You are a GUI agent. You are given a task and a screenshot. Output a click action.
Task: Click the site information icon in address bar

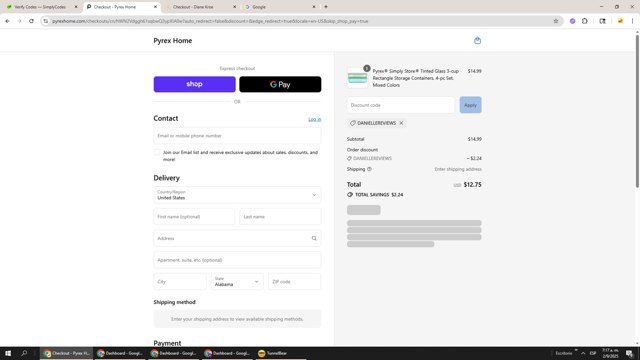46,21
